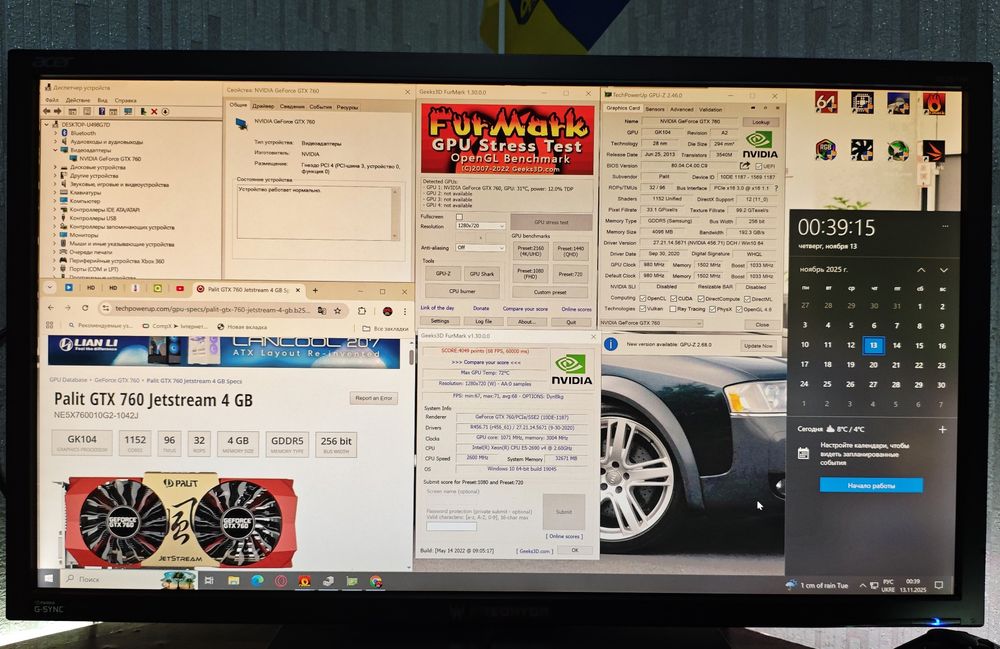1000x649 pixels.
Task: Click the help question mark icon in Device Manager
Action: (102, 112)
